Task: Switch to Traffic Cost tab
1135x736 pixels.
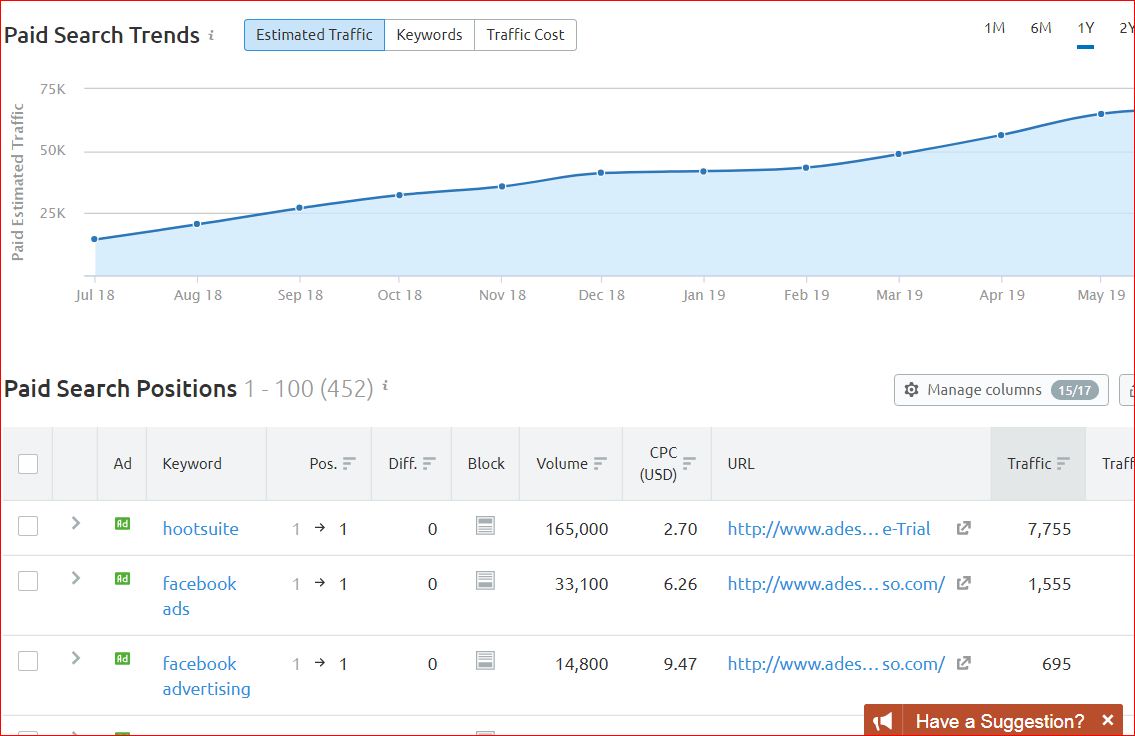Action: tap(526, 35)
